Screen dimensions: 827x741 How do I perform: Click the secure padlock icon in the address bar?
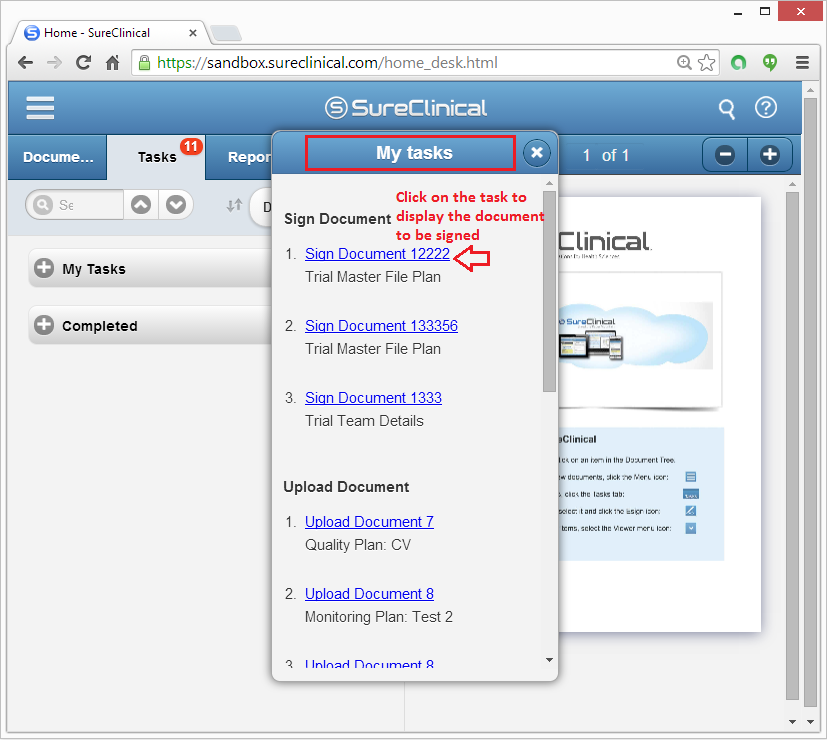(144, 63)
